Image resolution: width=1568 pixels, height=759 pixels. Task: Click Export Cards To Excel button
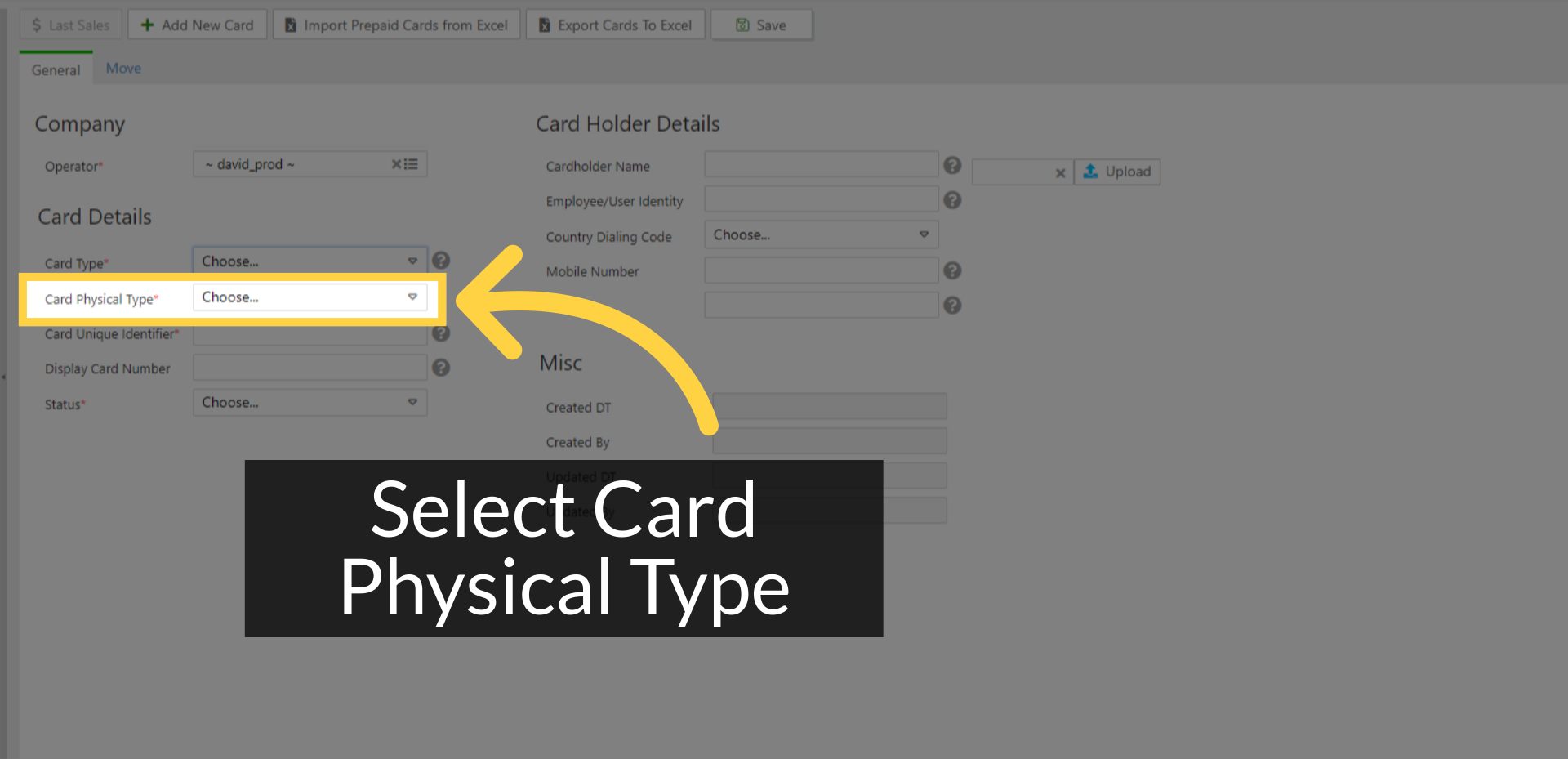616,25
